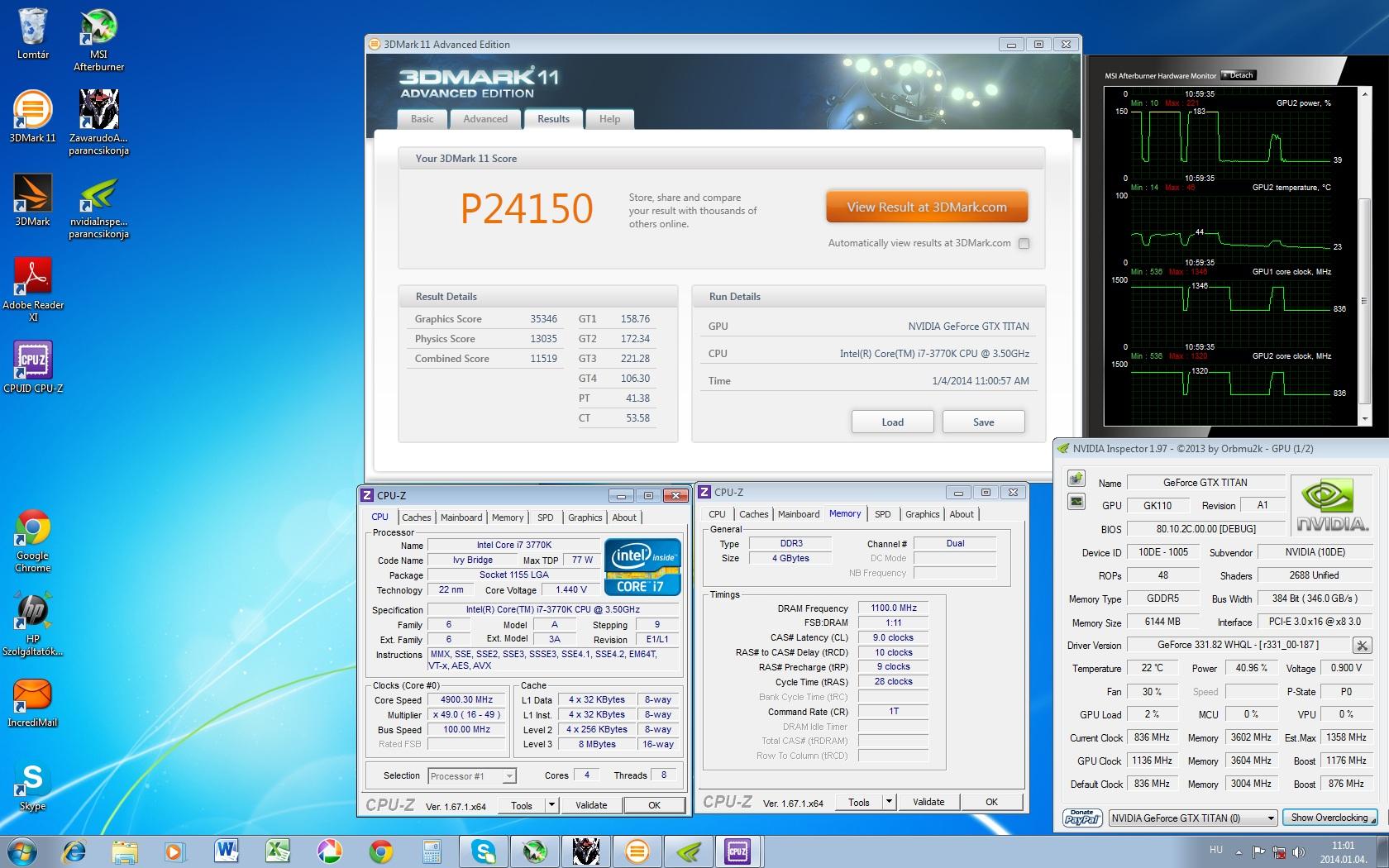The width and height of the screenshot is (1389, 868).
Task: Open Mainboard tab in CPU-Z processor window
Action: click(461, 517)
